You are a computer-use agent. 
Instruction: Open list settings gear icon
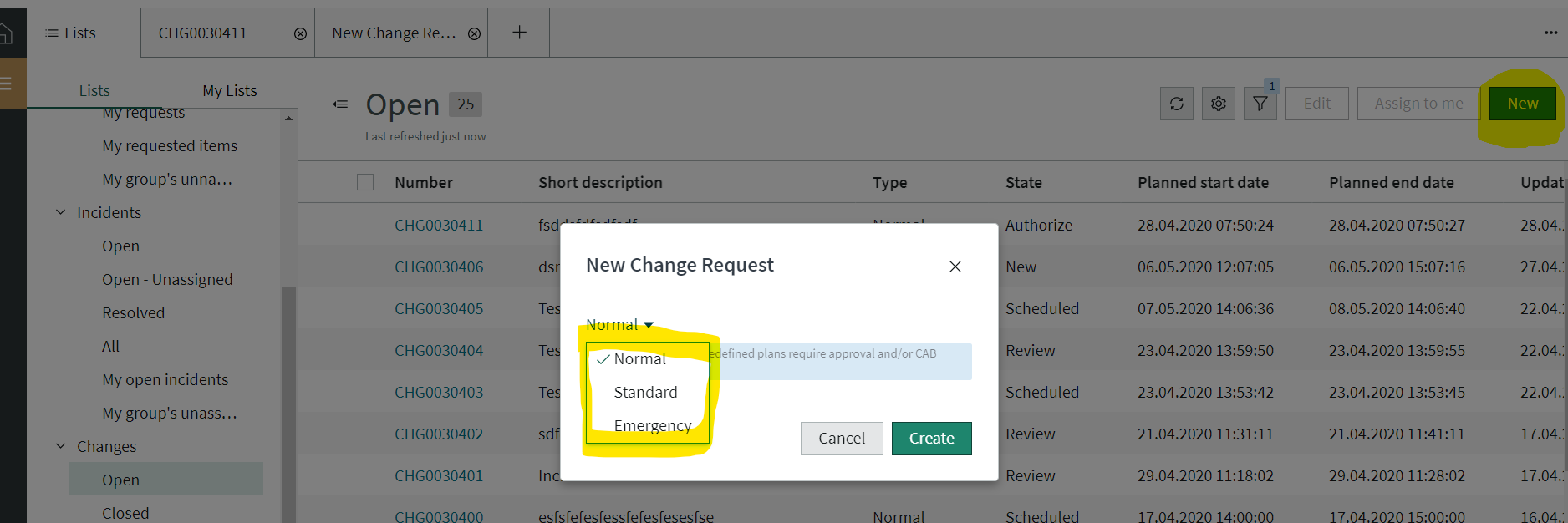coord(1219,104)
